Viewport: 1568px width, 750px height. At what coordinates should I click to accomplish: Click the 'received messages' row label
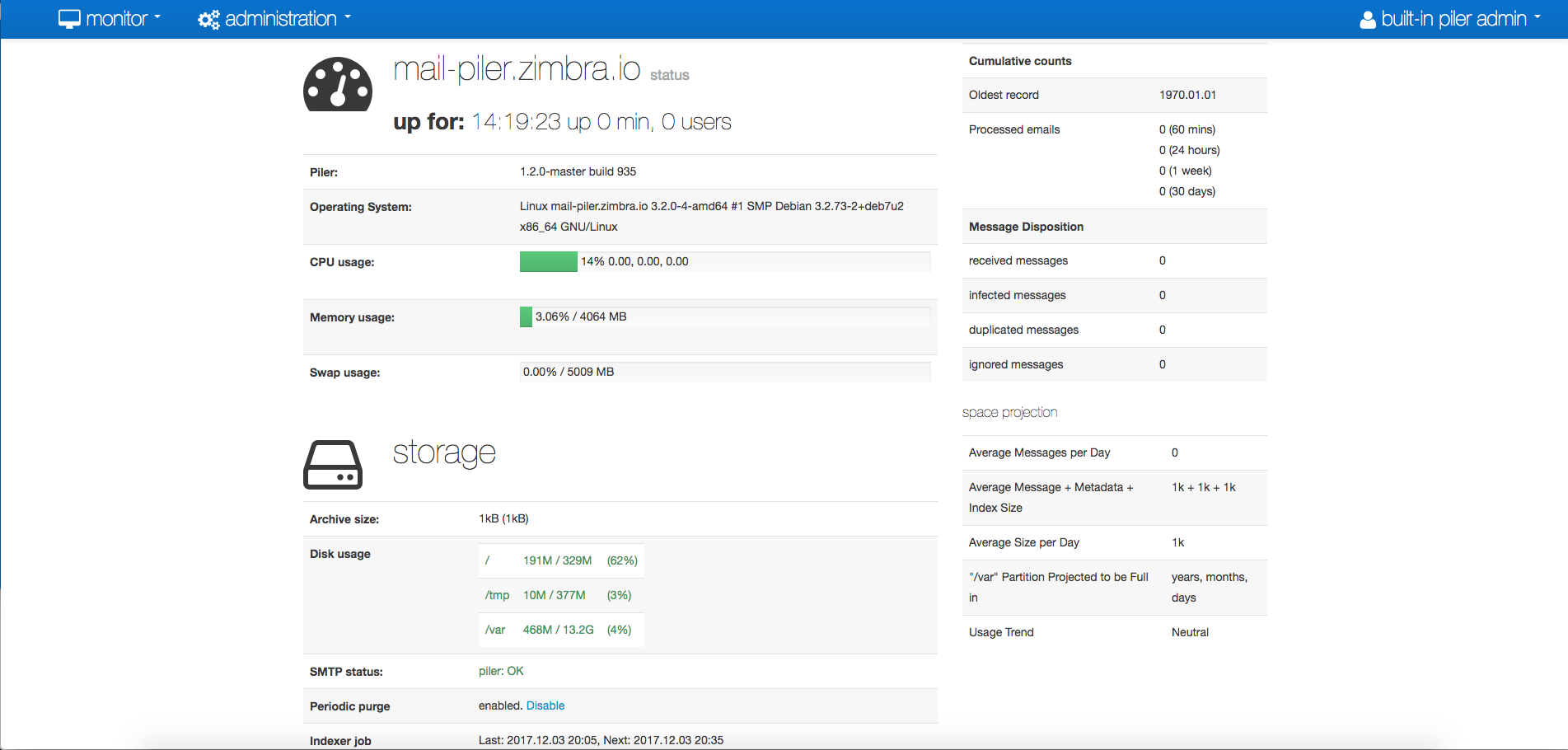1018,260
